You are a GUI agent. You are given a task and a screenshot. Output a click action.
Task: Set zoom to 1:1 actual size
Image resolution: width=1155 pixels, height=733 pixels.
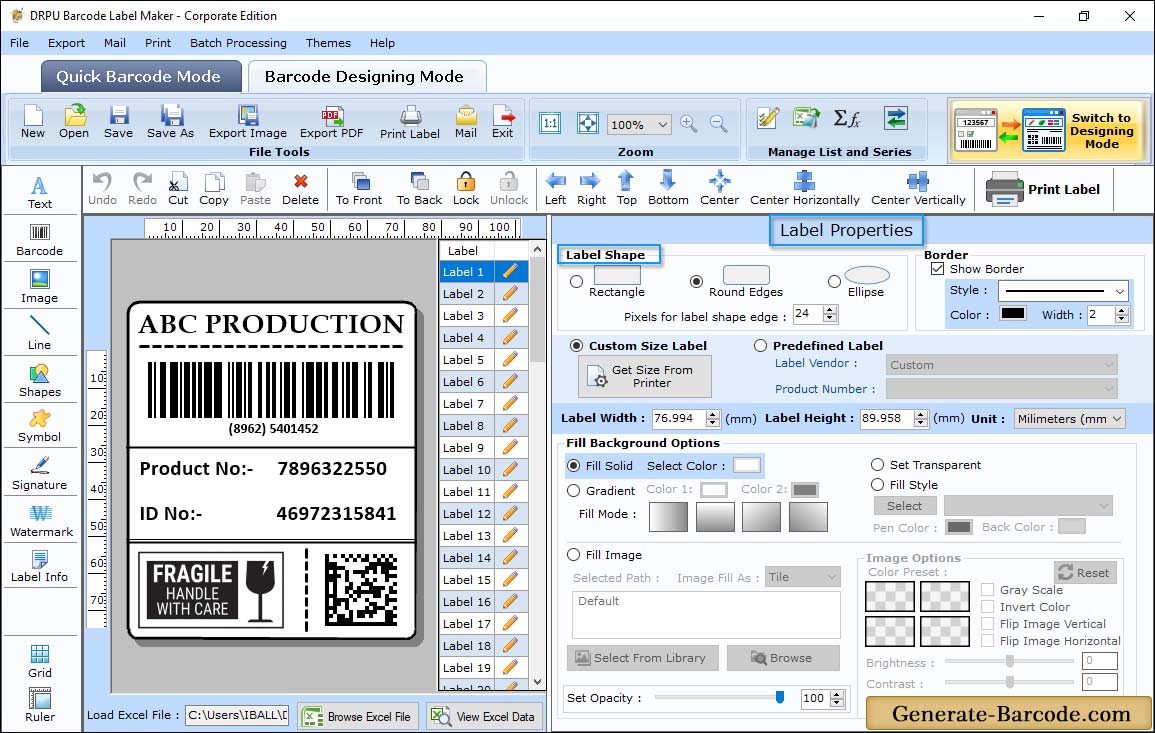550,123
